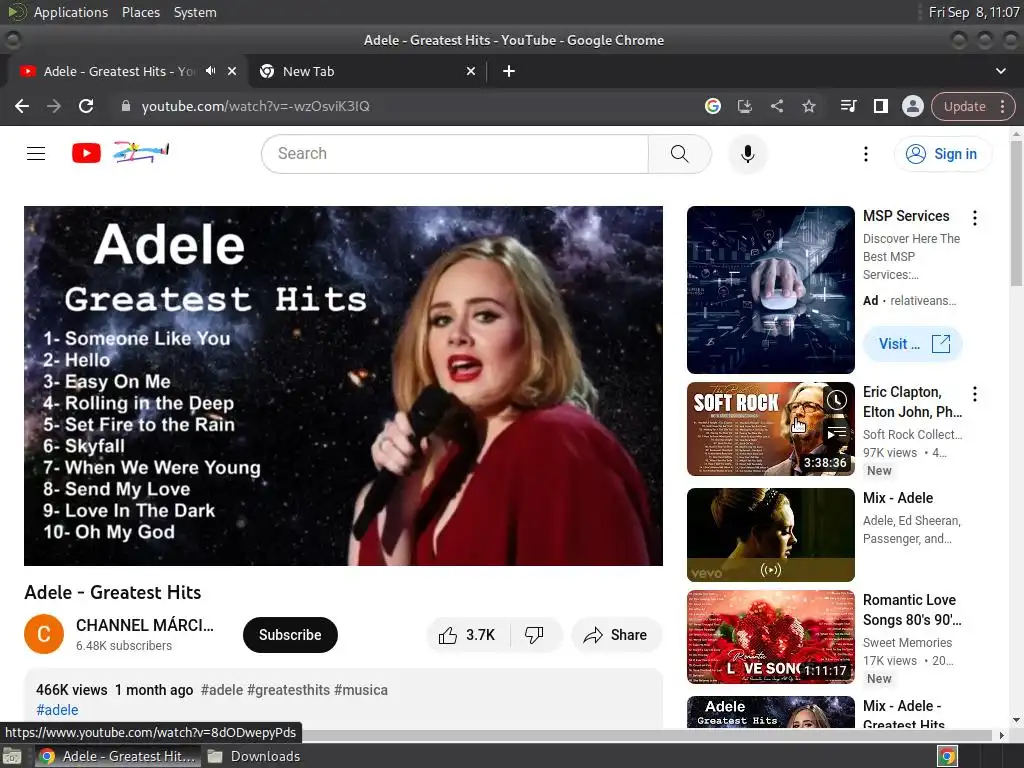Click the Mix - Adele title
This screenshot has height=768, width=1024.
[x=898, y=498]
